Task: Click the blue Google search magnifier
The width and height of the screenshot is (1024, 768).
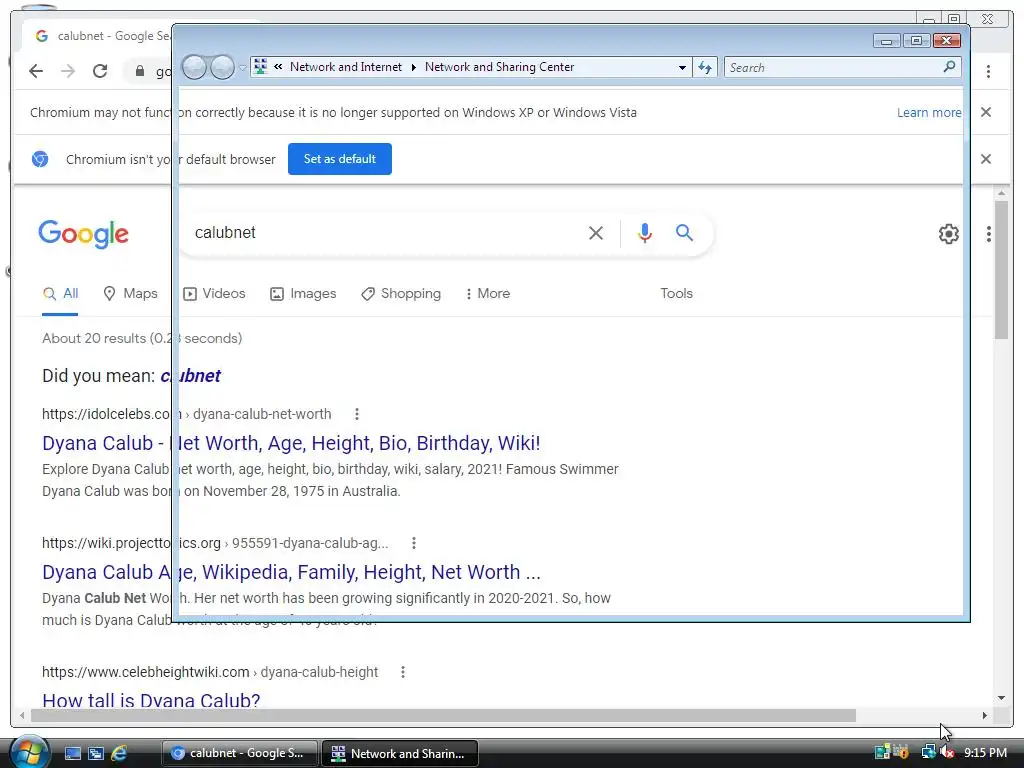Action: [x=684, y=232]
